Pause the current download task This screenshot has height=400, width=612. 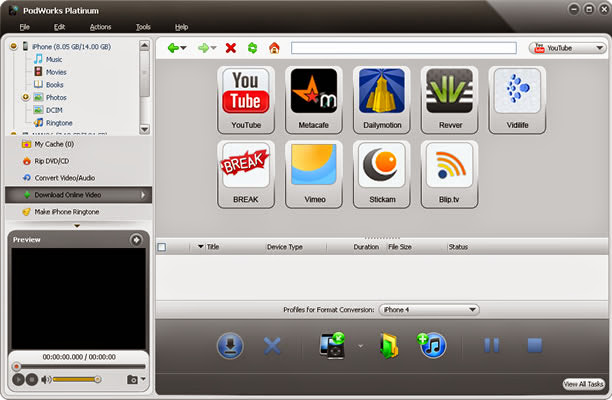pos(492,345)
